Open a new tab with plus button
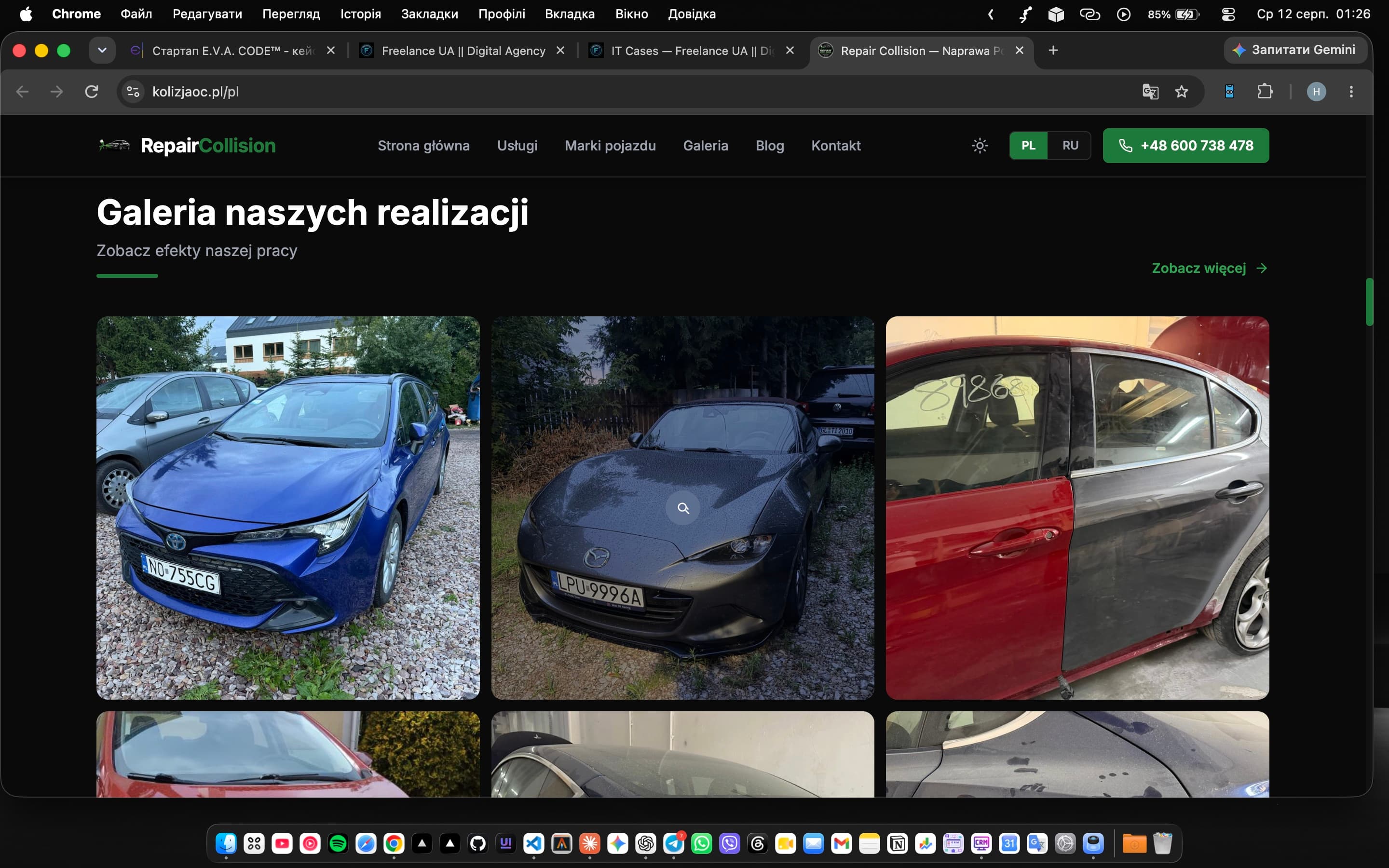This screenshot has height=868, width=1389. tap(1053, 51)
